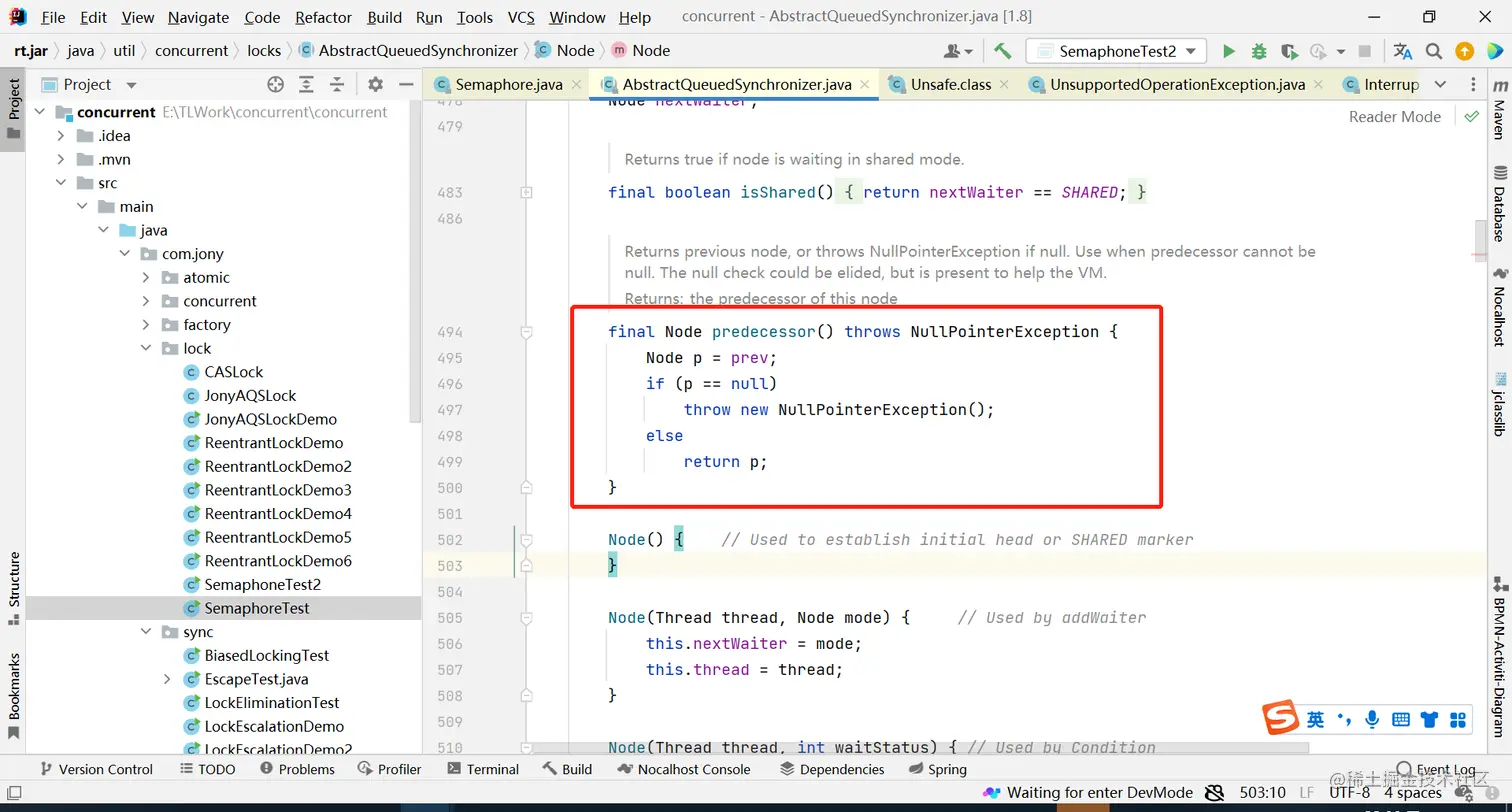Expand all nodes in the Project panel
Screen dimensions: 1512x812
306,85
